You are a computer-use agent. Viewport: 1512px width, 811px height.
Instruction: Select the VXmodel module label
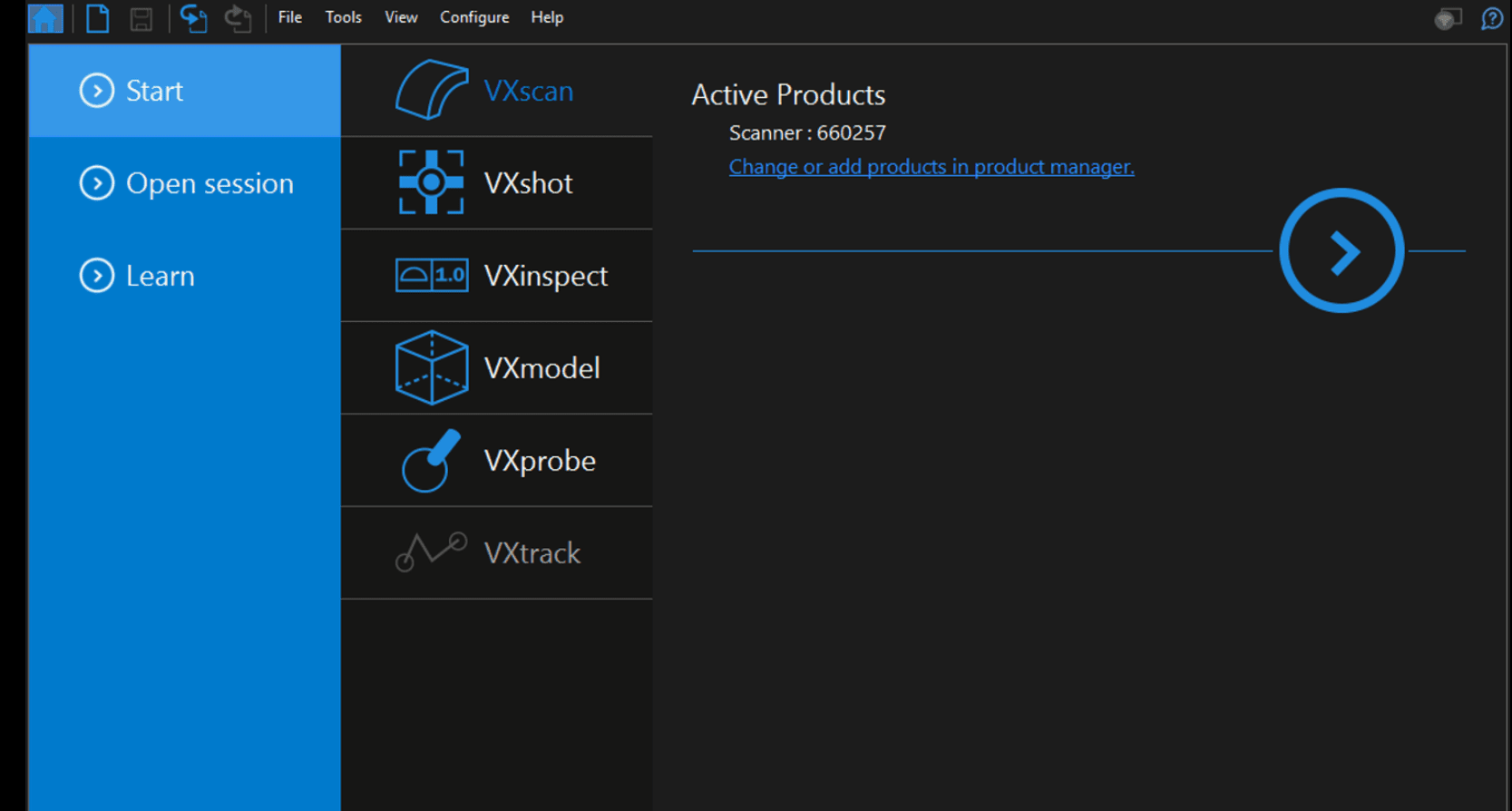(542, 368)
